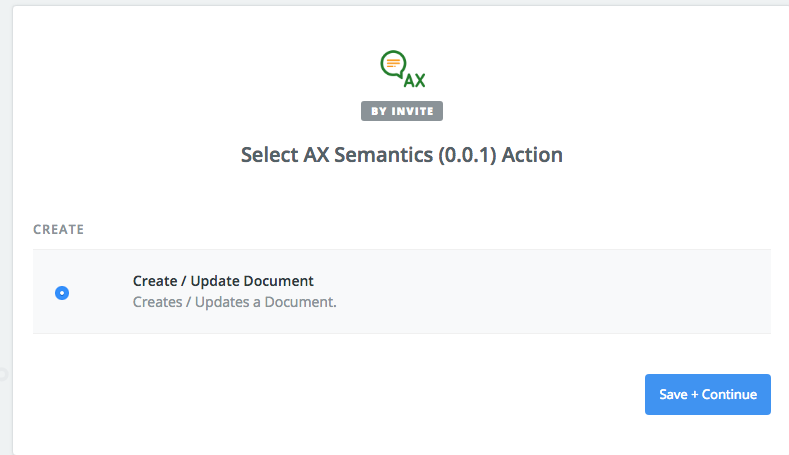The height and width of the screenshot is (455, 789).
Task: Hit the Save + Continue button
Action: point(707,394)
